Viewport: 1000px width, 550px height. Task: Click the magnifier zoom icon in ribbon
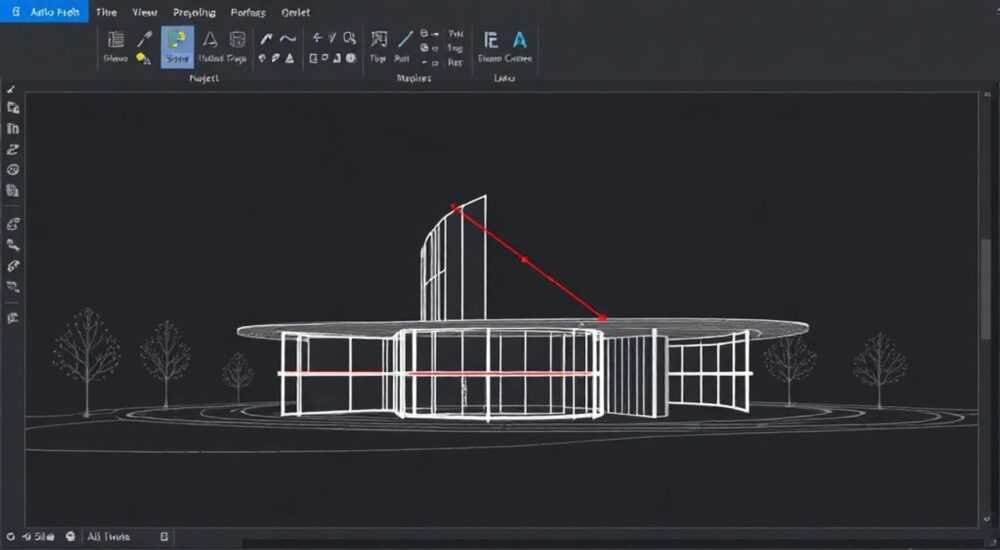pyautogui.click(x=349, y=38)
